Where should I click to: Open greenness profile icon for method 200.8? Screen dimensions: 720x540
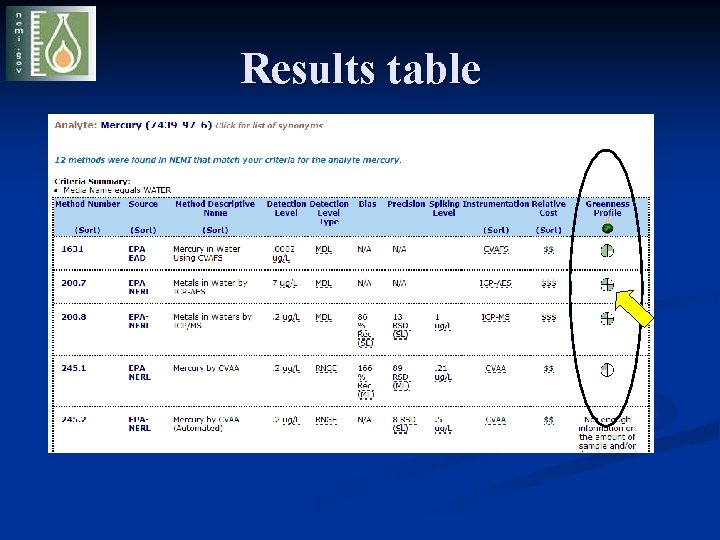pyautogui.click(x=607, y=318)
